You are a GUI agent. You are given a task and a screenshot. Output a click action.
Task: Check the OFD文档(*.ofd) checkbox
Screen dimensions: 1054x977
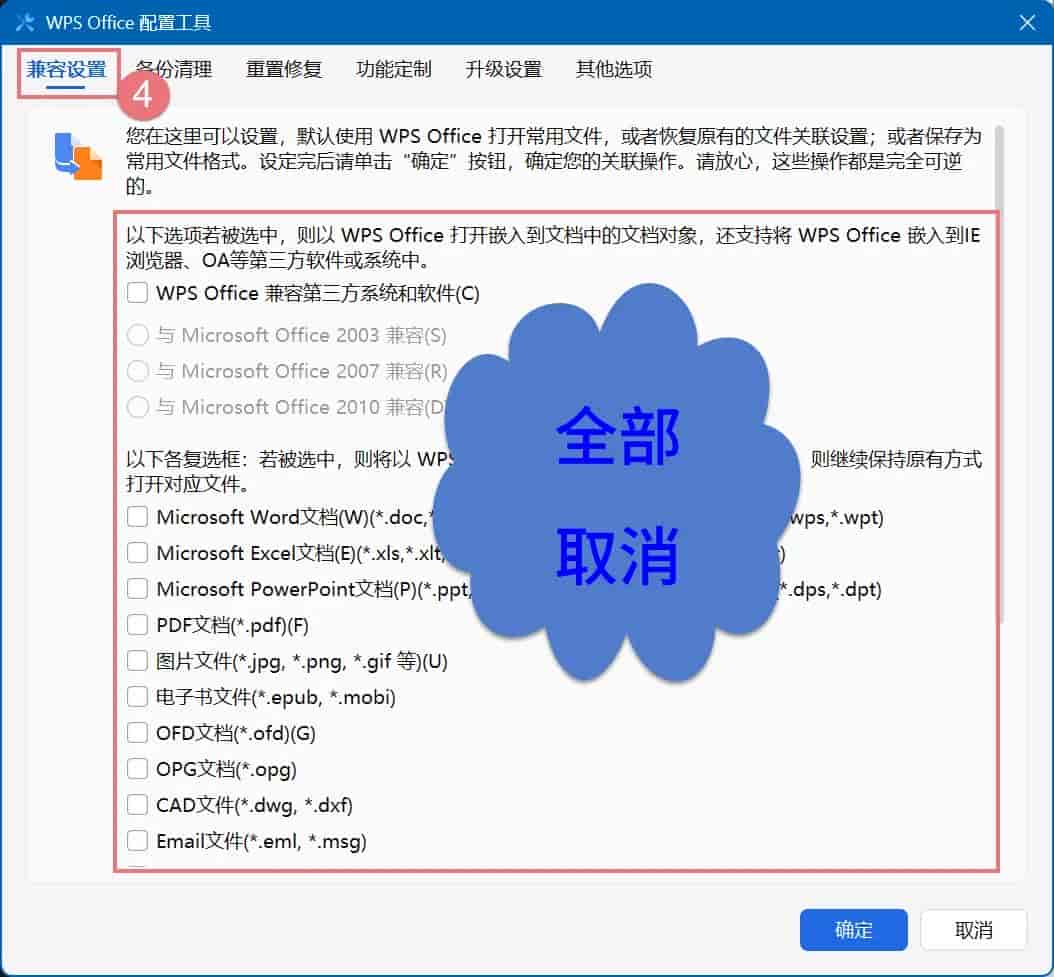point(138,733)
